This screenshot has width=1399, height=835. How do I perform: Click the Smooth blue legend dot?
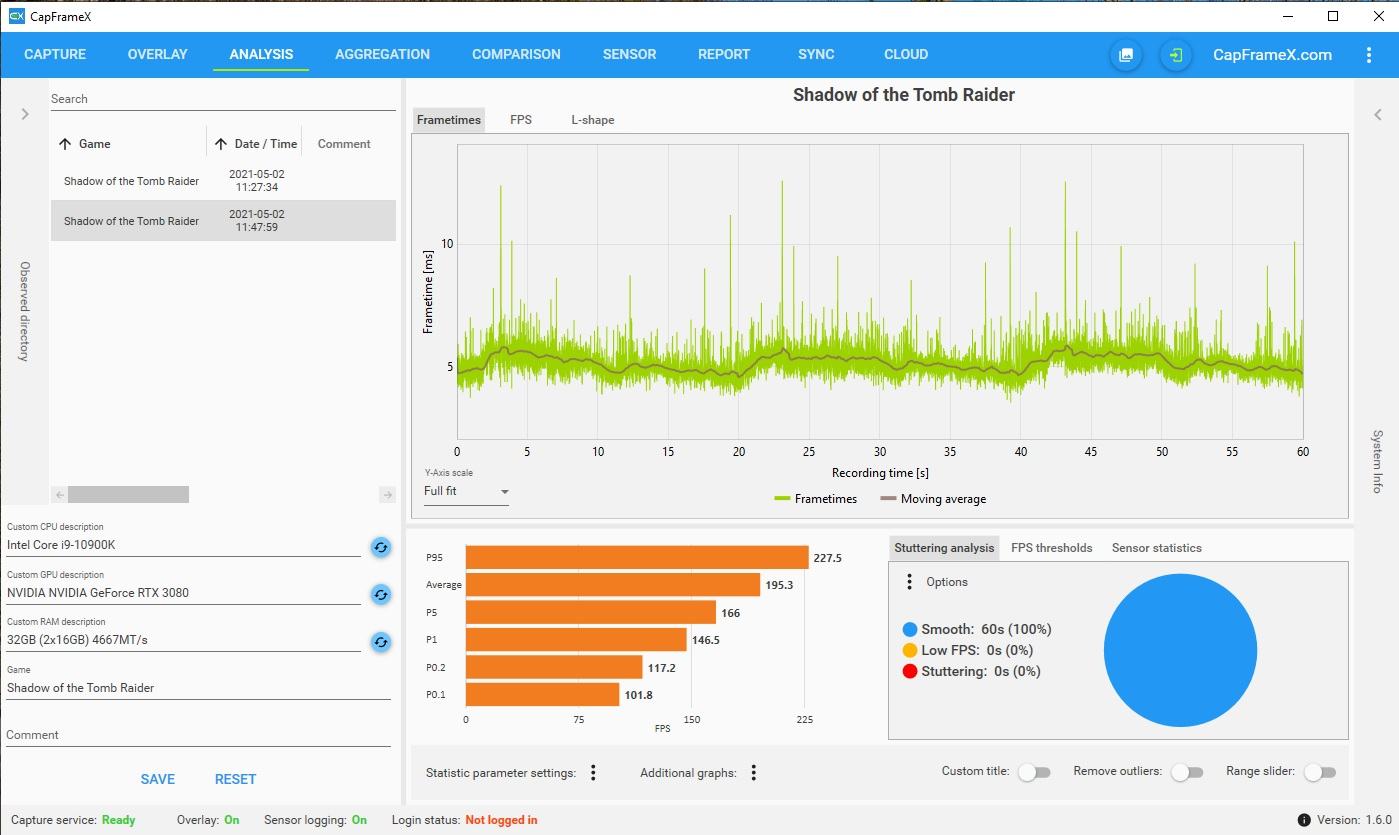pyautogui.click(x=910, y=630)
